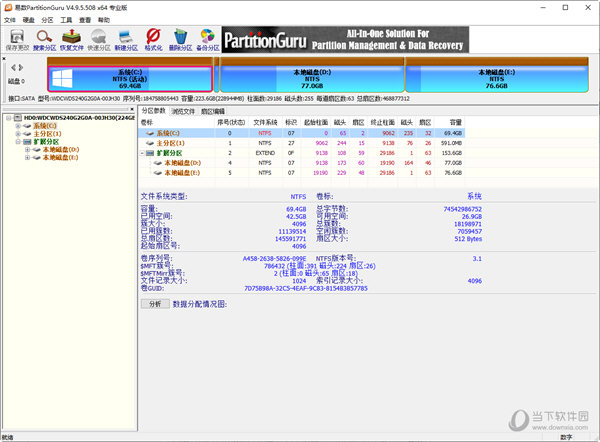Click drive icon in 主分区(1) table row
This screenshot has height=442, width=600.
150,143
